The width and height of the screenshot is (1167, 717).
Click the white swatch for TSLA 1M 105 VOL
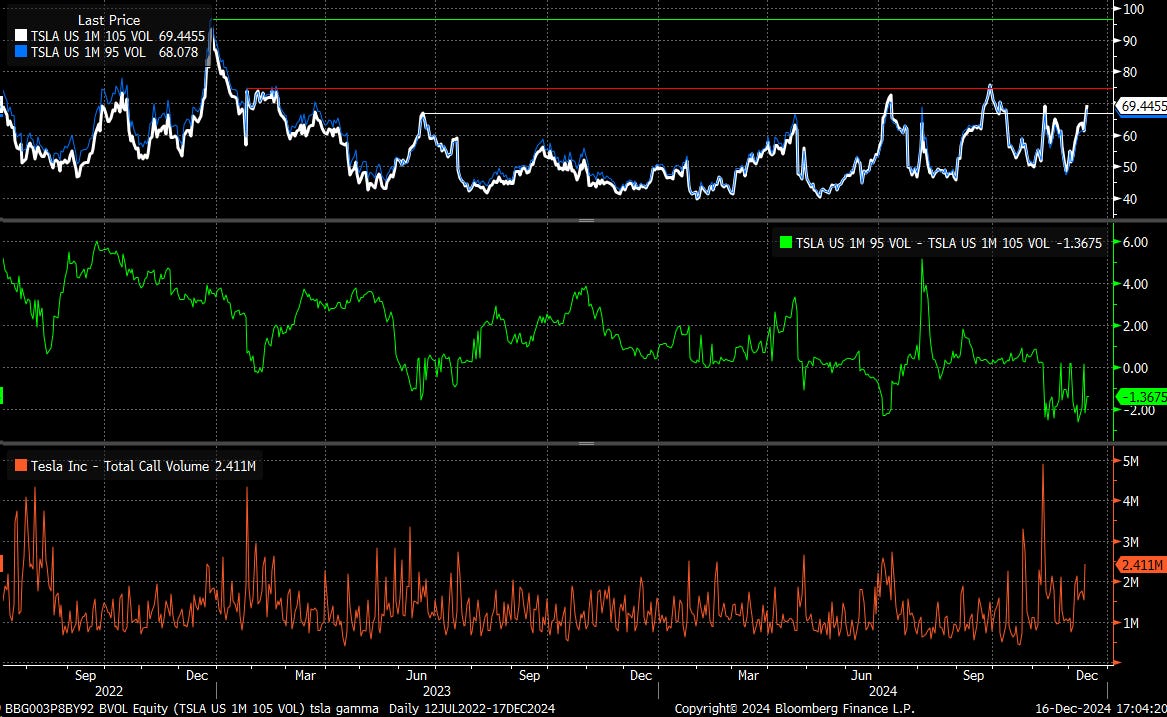coord(21,36)
